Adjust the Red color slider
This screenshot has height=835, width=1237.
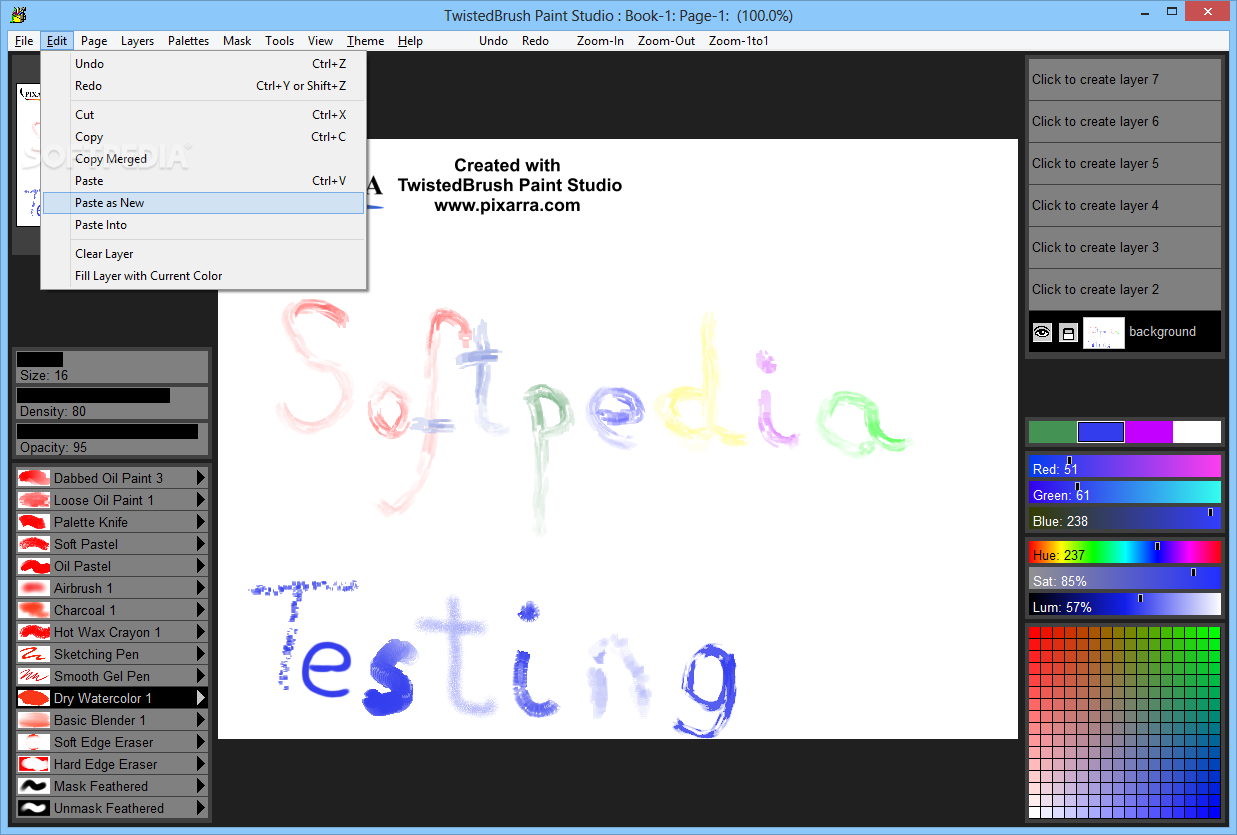click(1125, 467)
